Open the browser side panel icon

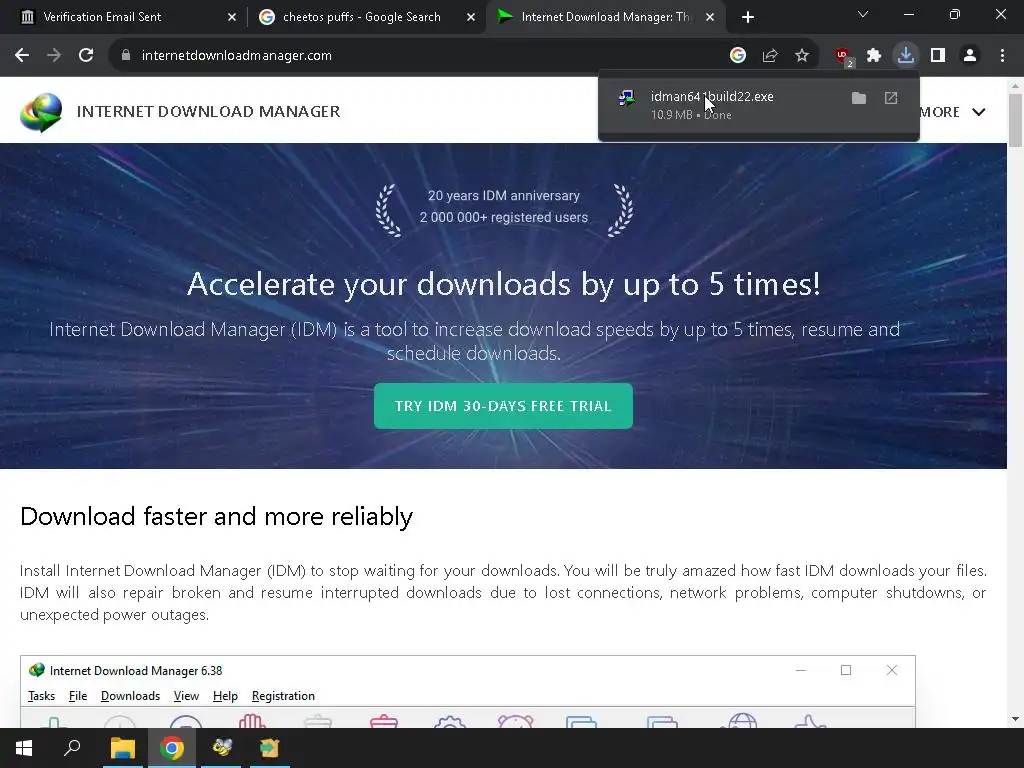[x=938, y=56]
